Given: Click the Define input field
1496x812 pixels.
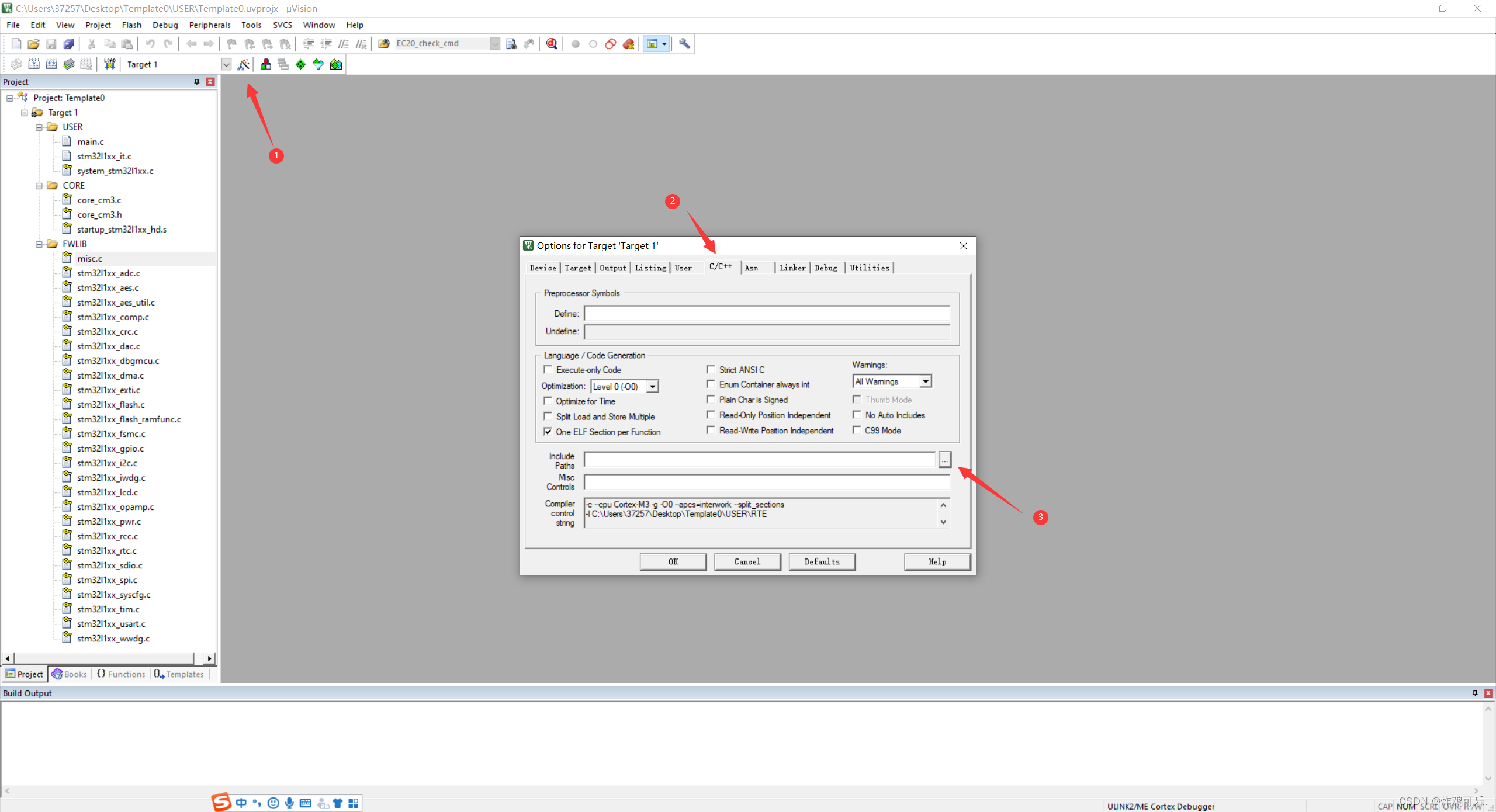Looking at the screenshot, I should [766, 314].
